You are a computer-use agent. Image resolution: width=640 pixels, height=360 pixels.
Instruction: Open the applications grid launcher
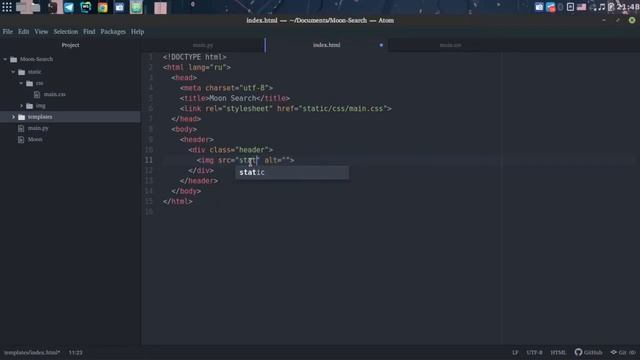tap(7, 7)
